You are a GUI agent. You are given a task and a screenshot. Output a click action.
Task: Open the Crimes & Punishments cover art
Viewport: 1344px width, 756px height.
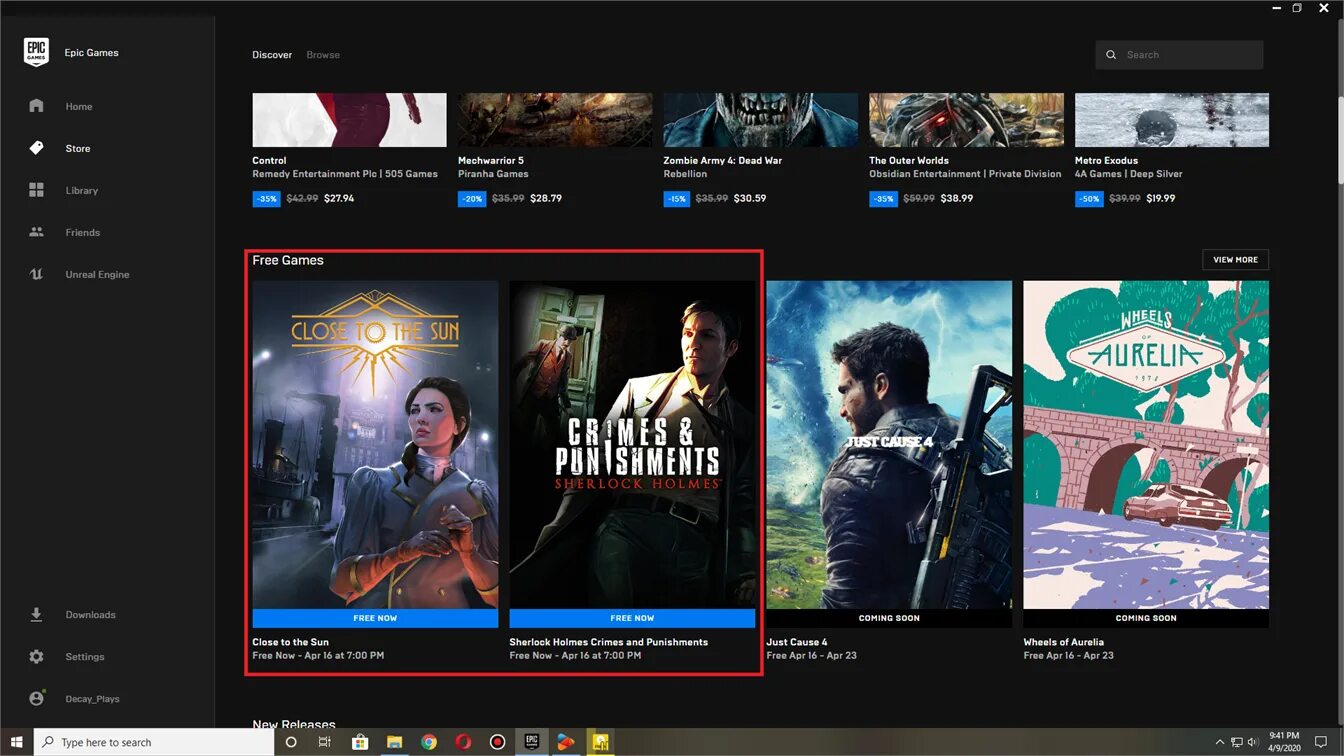(632, 444)
